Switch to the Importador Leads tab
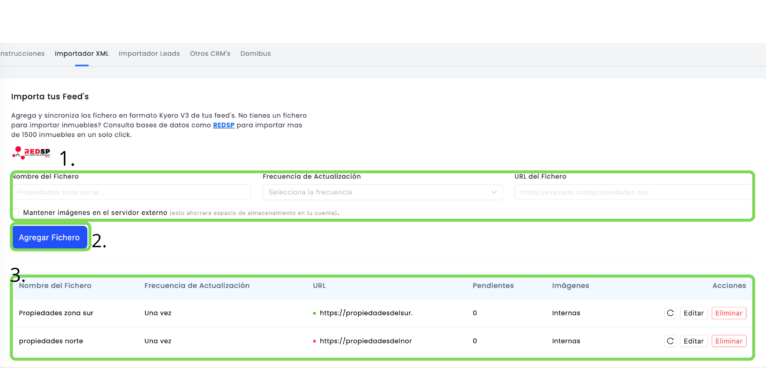Viewport: 768px width, 368px height. point(149,53)
